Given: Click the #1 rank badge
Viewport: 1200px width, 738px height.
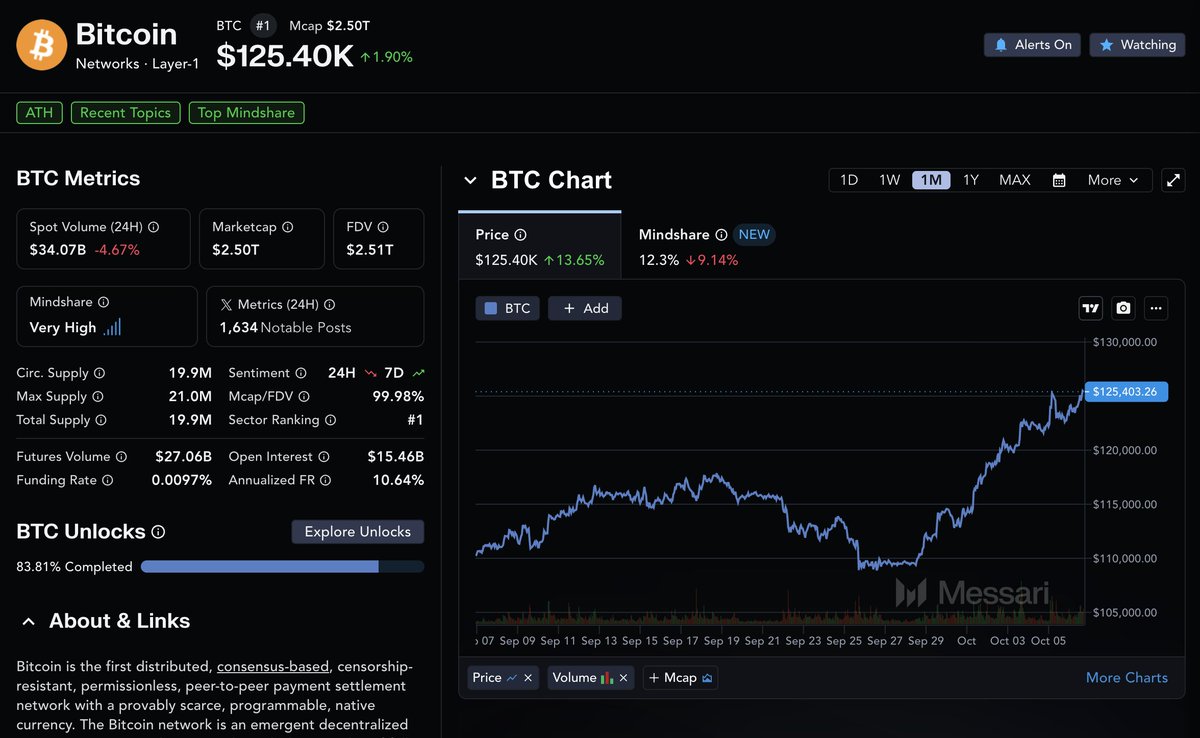Looking at the screenshot, I should (x=264, y=26).
